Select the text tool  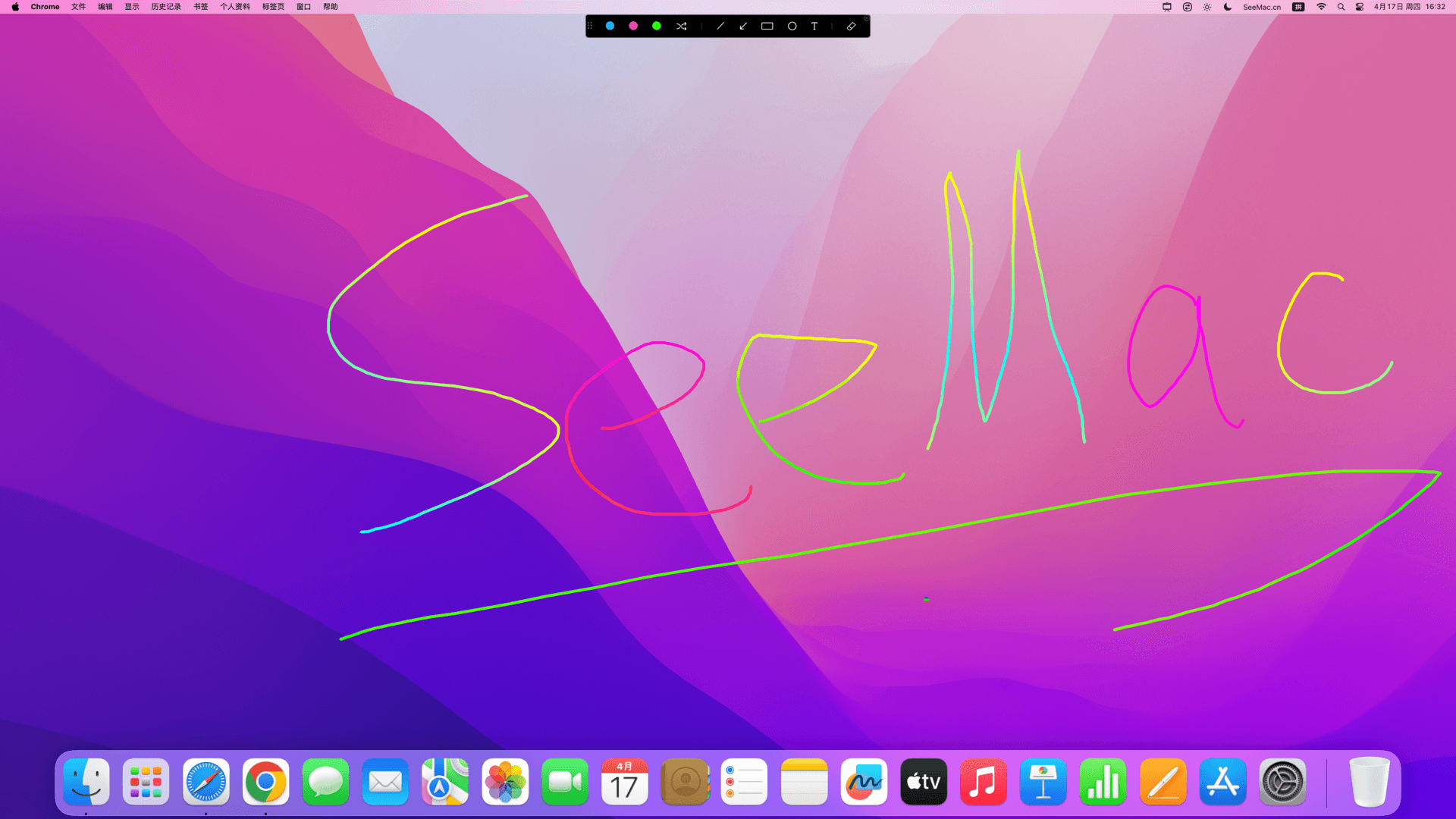[814, 26]
